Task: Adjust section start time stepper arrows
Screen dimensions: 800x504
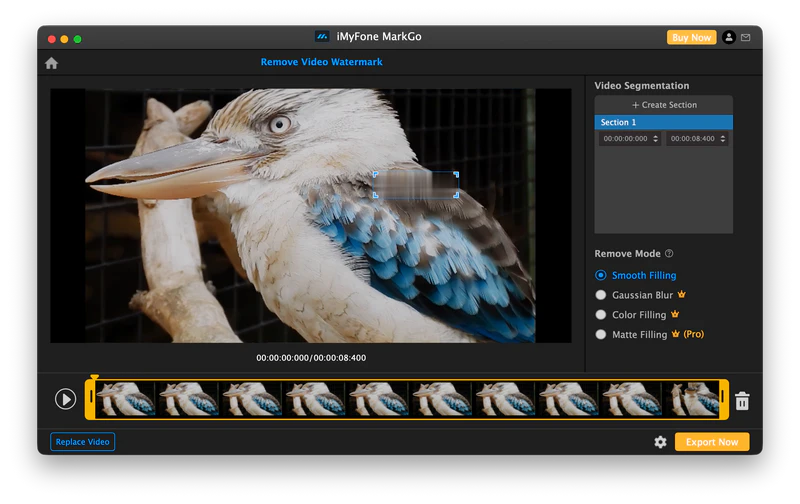Action: click(656, 139)
